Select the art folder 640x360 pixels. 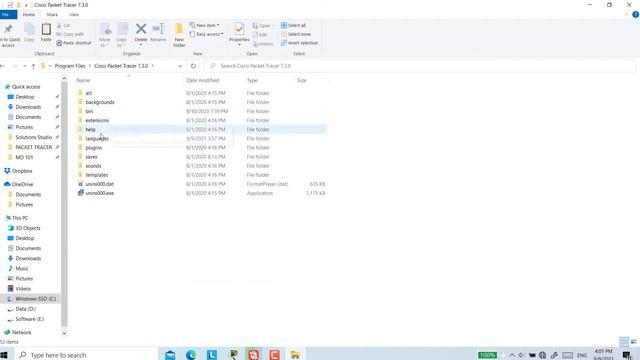[x=89, y=93]
